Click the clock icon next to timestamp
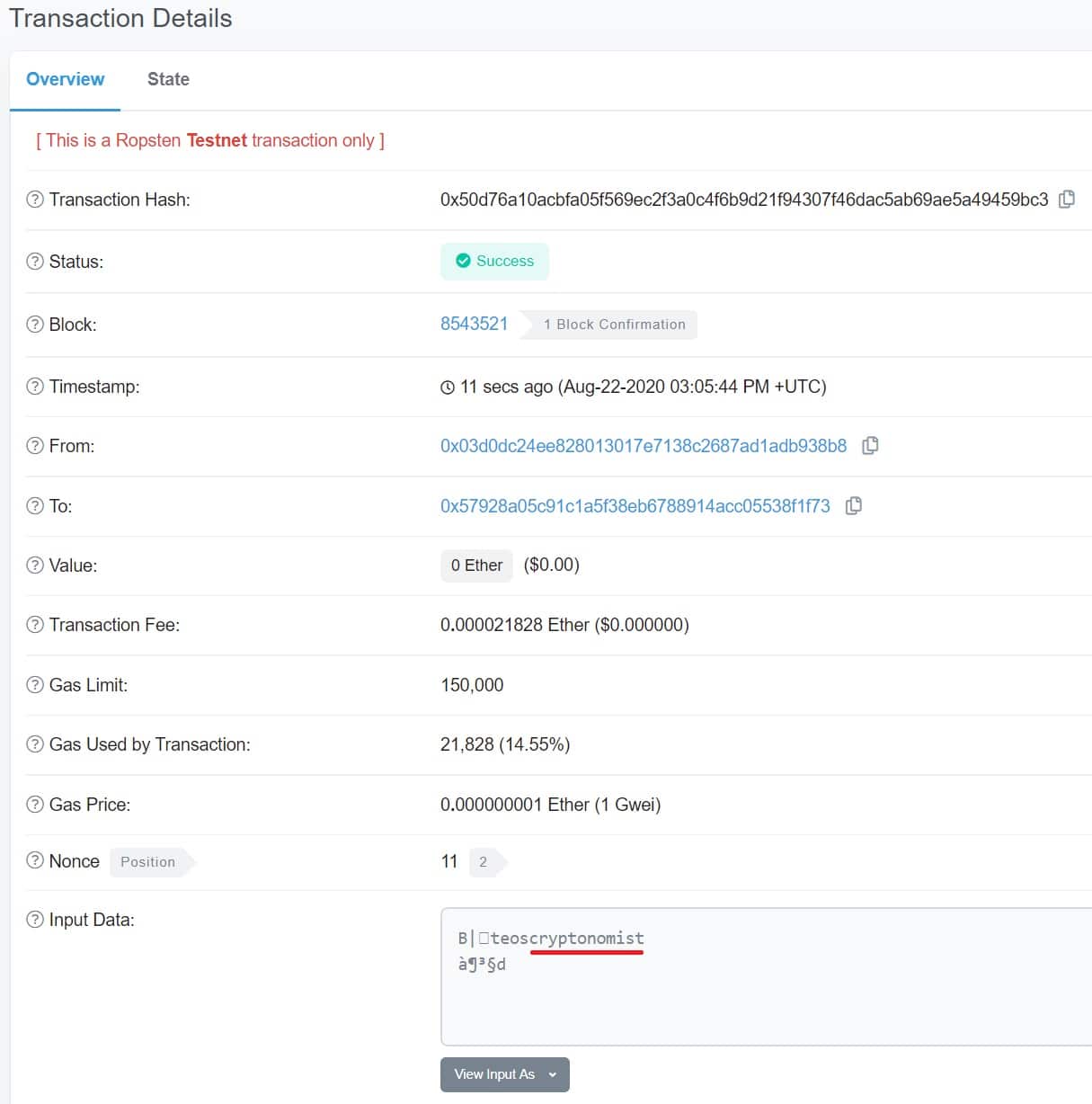 [x=448, y=387]
